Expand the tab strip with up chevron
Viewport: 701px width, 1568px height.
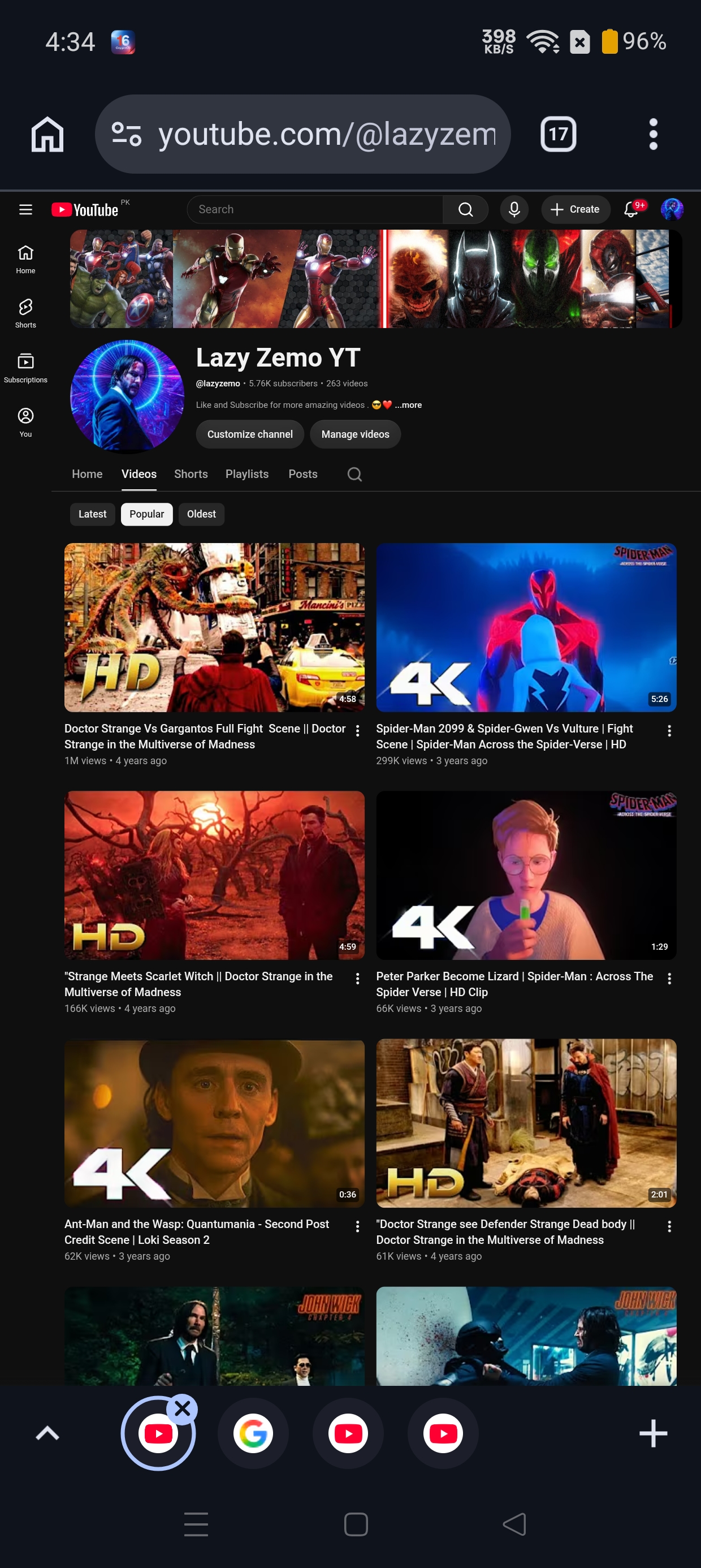pos(47,1433)
